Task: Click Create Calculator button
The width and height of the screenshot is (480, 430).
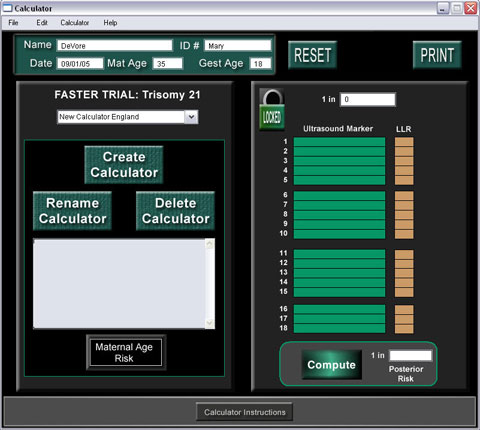Action: (124, 165)
